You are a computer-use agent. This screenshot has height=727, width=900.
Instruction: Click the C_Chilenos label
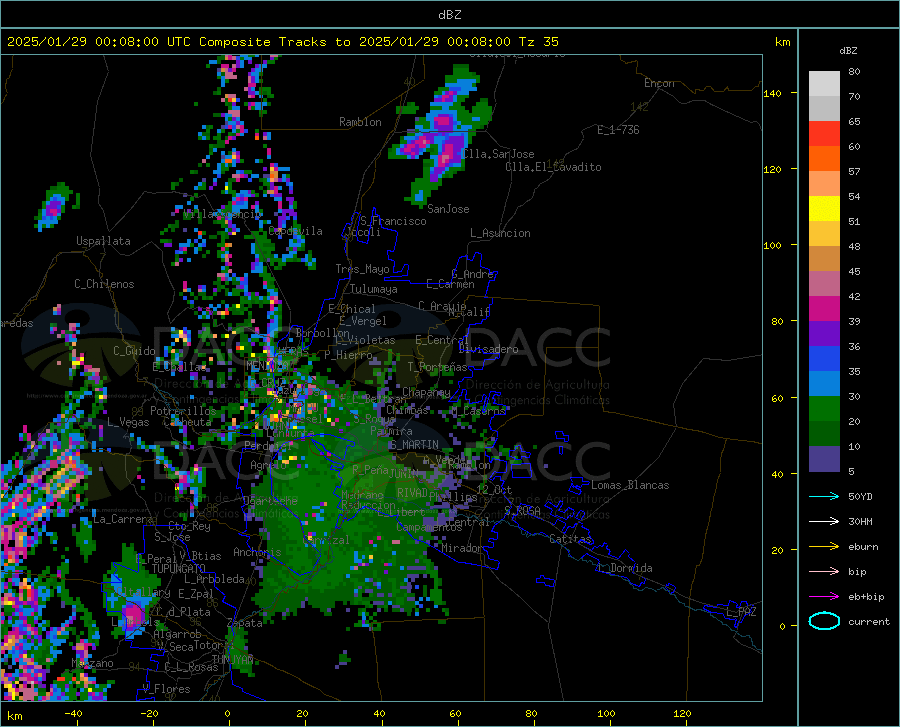point(104,284)
